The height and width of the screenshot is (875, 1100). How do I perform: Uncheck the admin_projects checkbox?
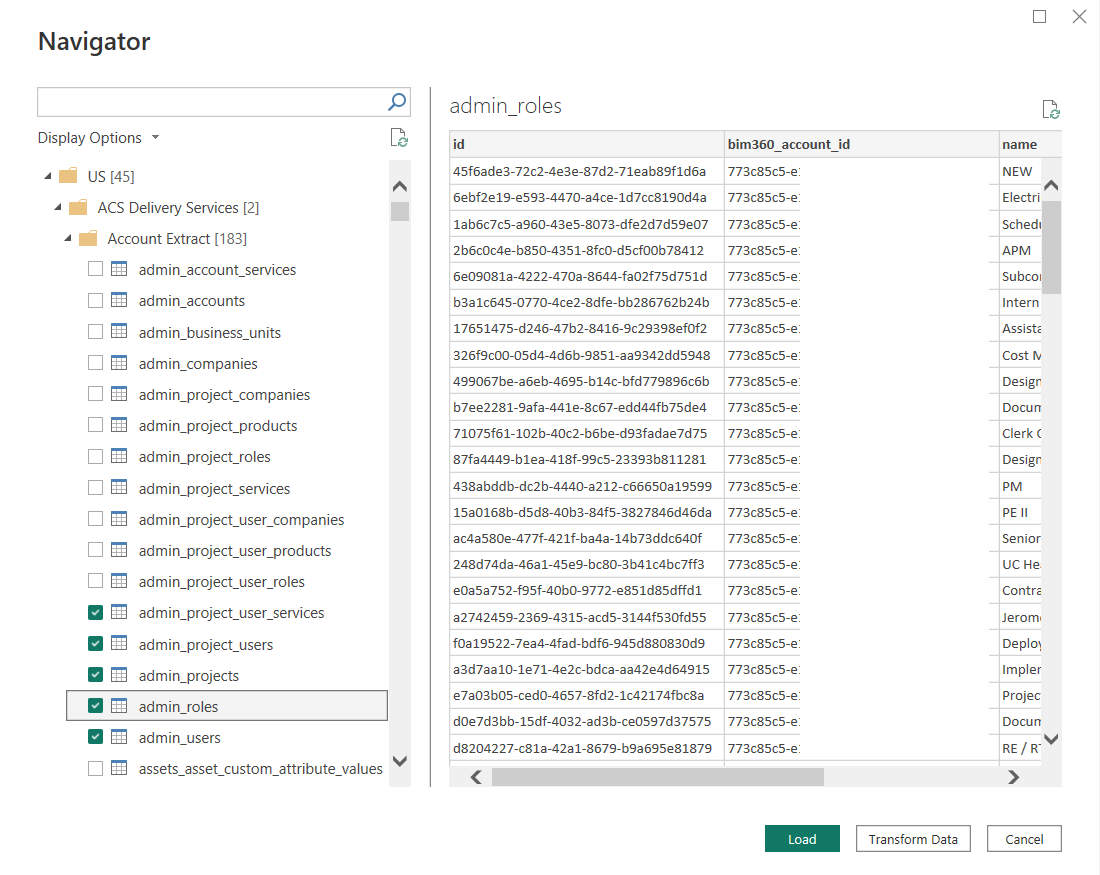pos(95,674)
